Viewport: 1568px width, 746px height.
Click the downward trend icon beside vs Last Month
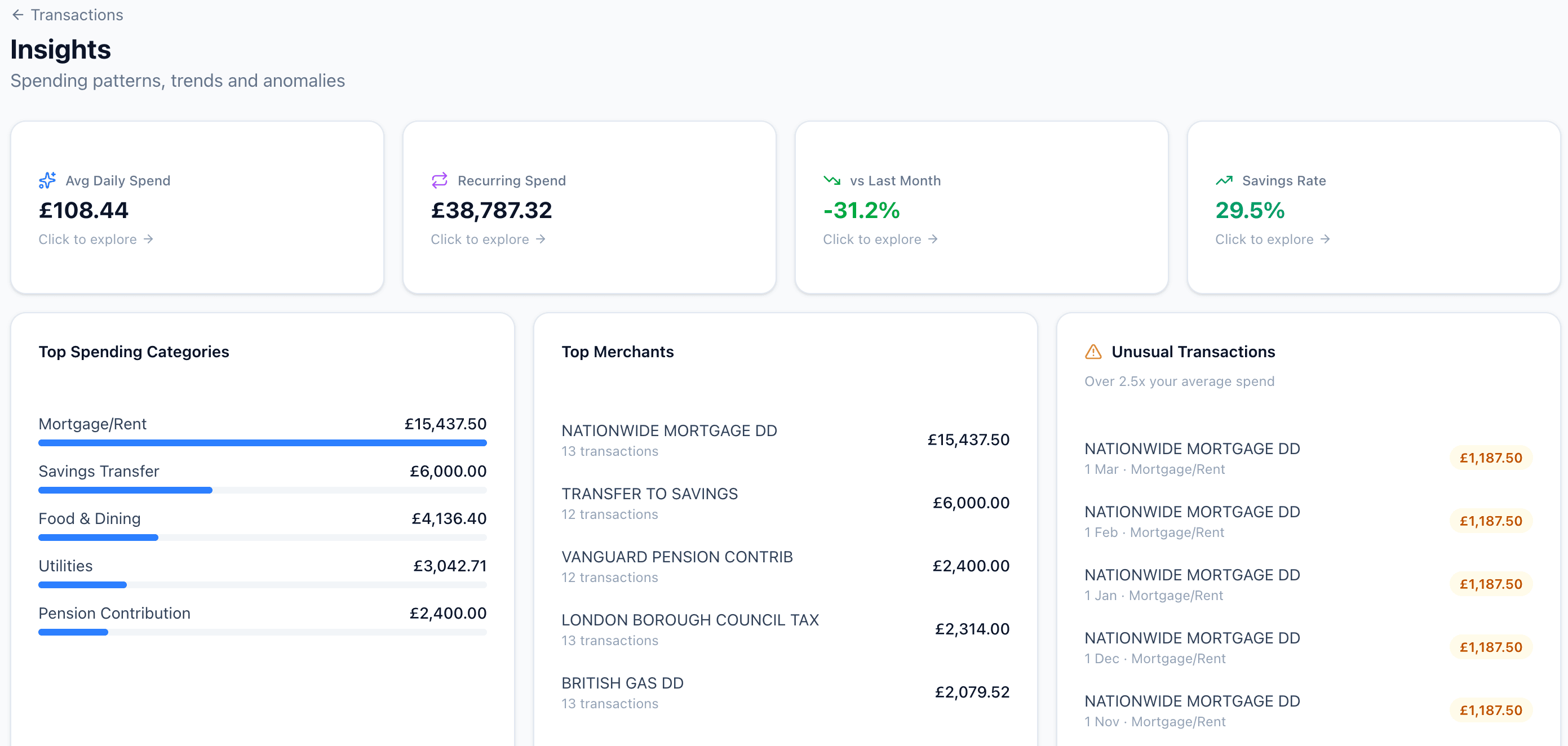tap(831, 180)
